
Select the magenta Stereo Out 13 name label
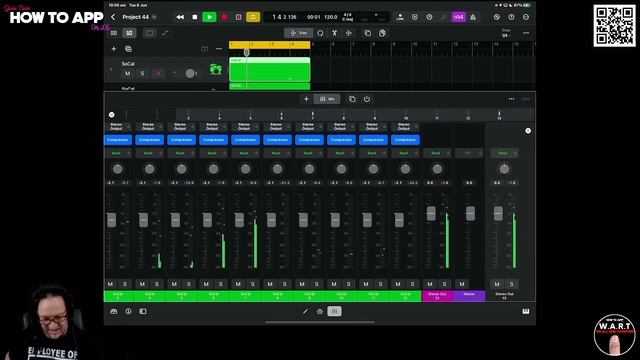pos(437,296)
